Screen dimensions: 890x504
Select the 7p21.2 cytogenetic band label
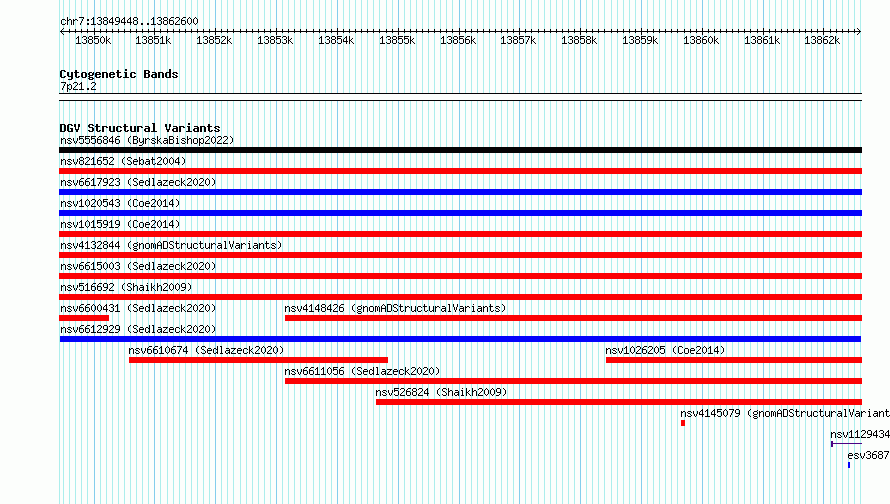[78, 86]
